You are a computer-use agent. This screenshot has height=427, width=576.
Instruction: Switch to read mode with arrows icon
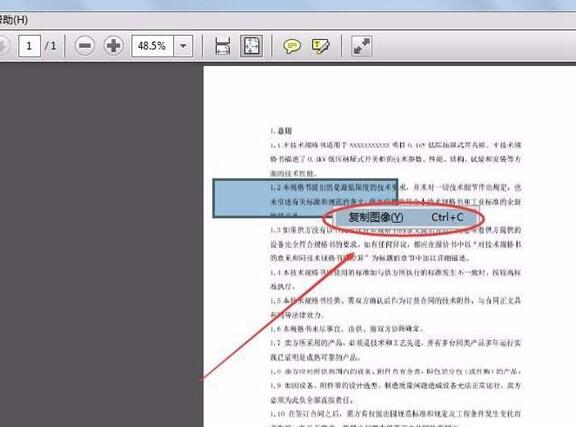(362, 46)
